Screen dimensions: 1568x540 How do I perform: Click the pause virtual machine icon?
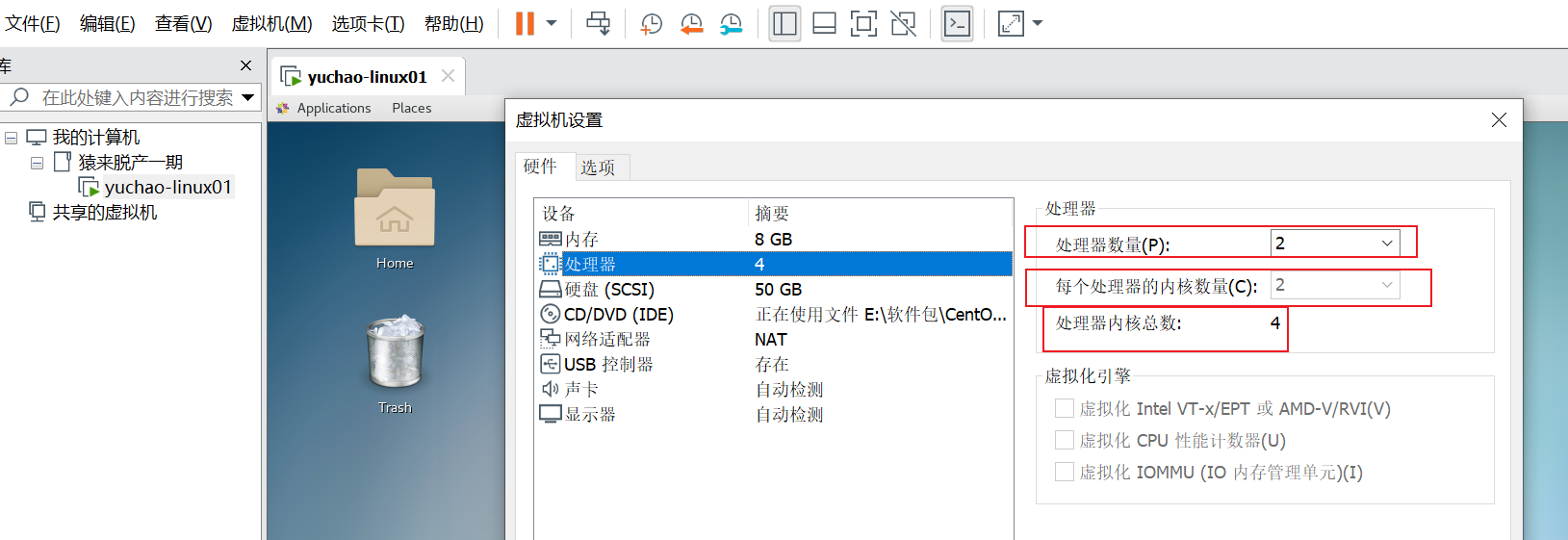[x=525, y=24]
